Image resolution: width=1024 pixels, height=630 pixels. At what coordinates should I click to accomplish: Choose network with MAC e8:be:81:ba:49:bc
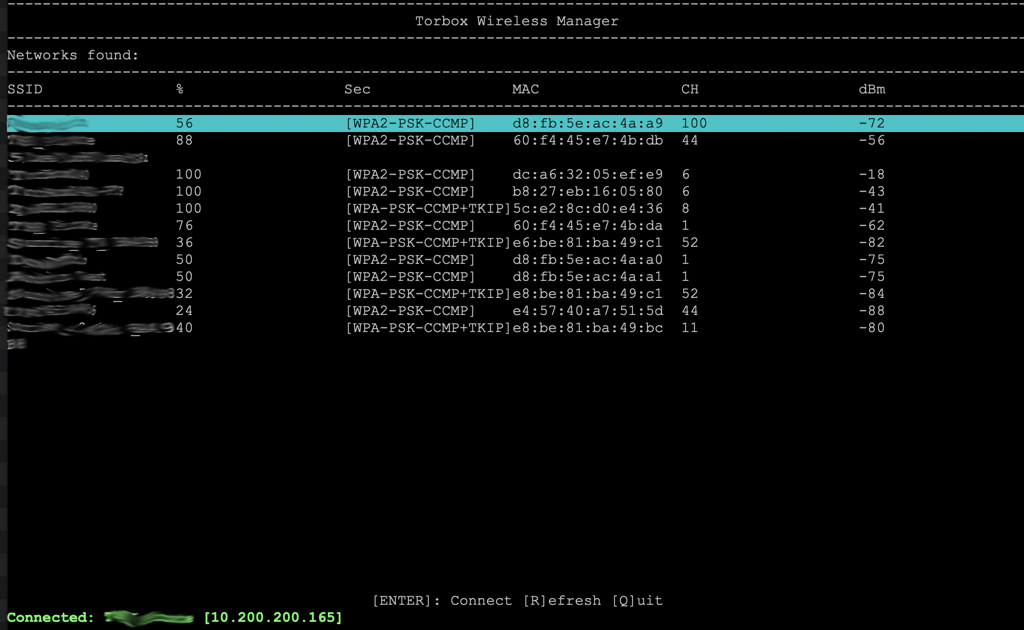[x=515, y=327]
